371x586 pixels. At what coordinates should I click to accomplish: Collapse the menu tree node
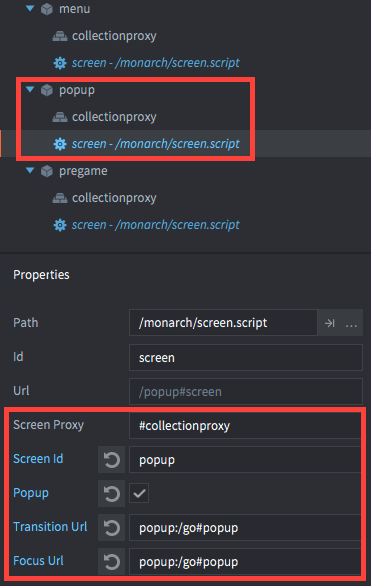click(30, 8)
